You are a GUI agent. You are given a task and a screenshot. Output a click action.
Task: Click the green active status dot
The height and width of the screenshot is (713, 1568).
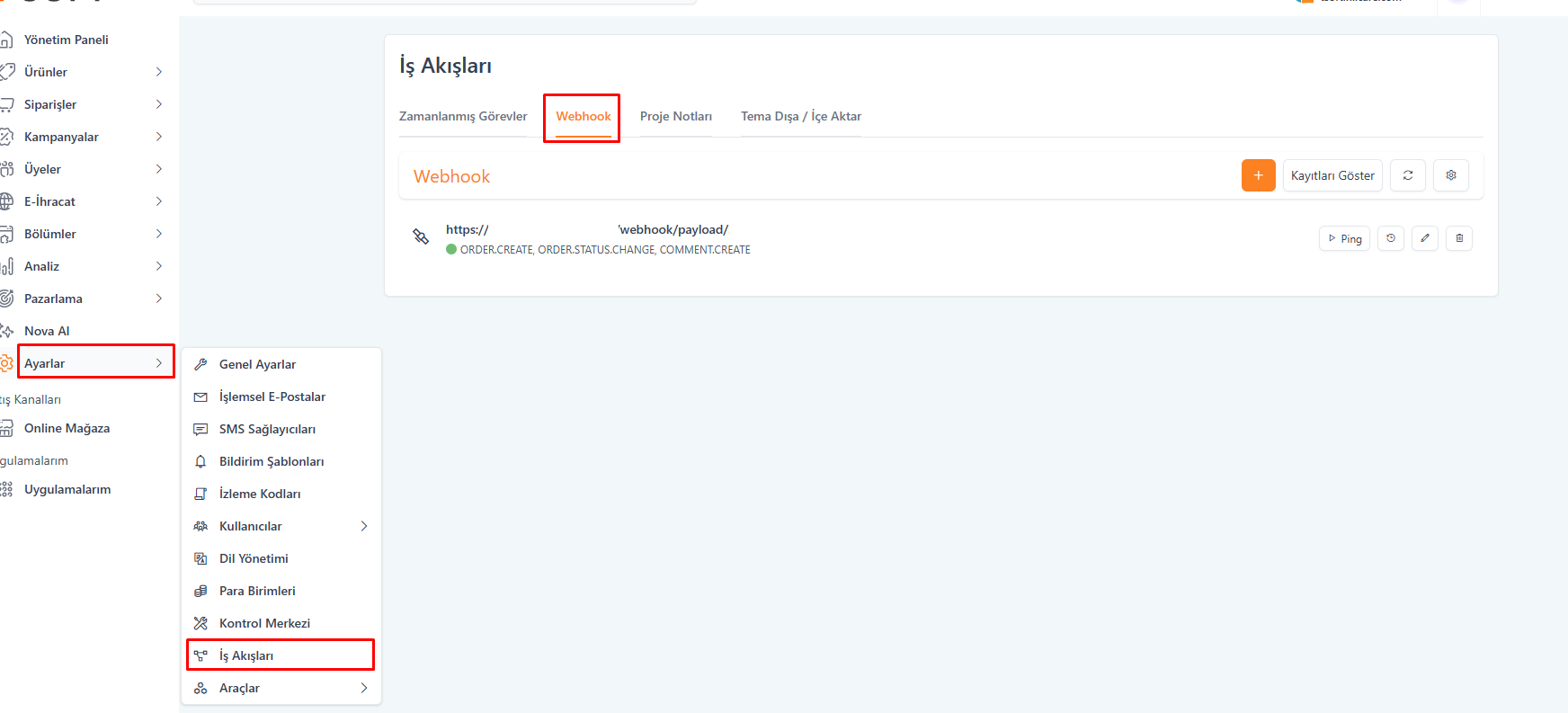451,250
